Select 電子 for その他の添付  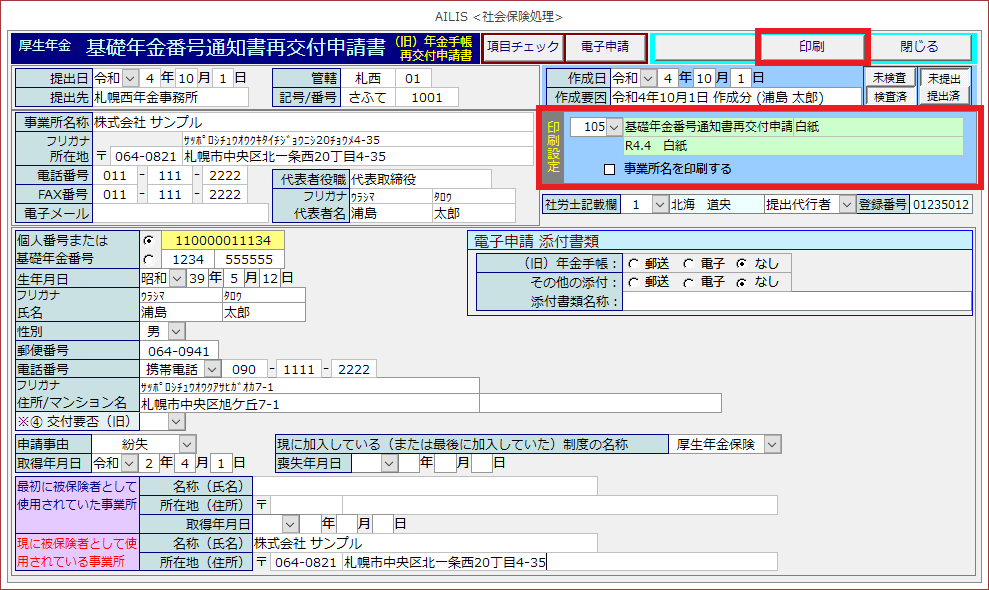coord(689,282)
